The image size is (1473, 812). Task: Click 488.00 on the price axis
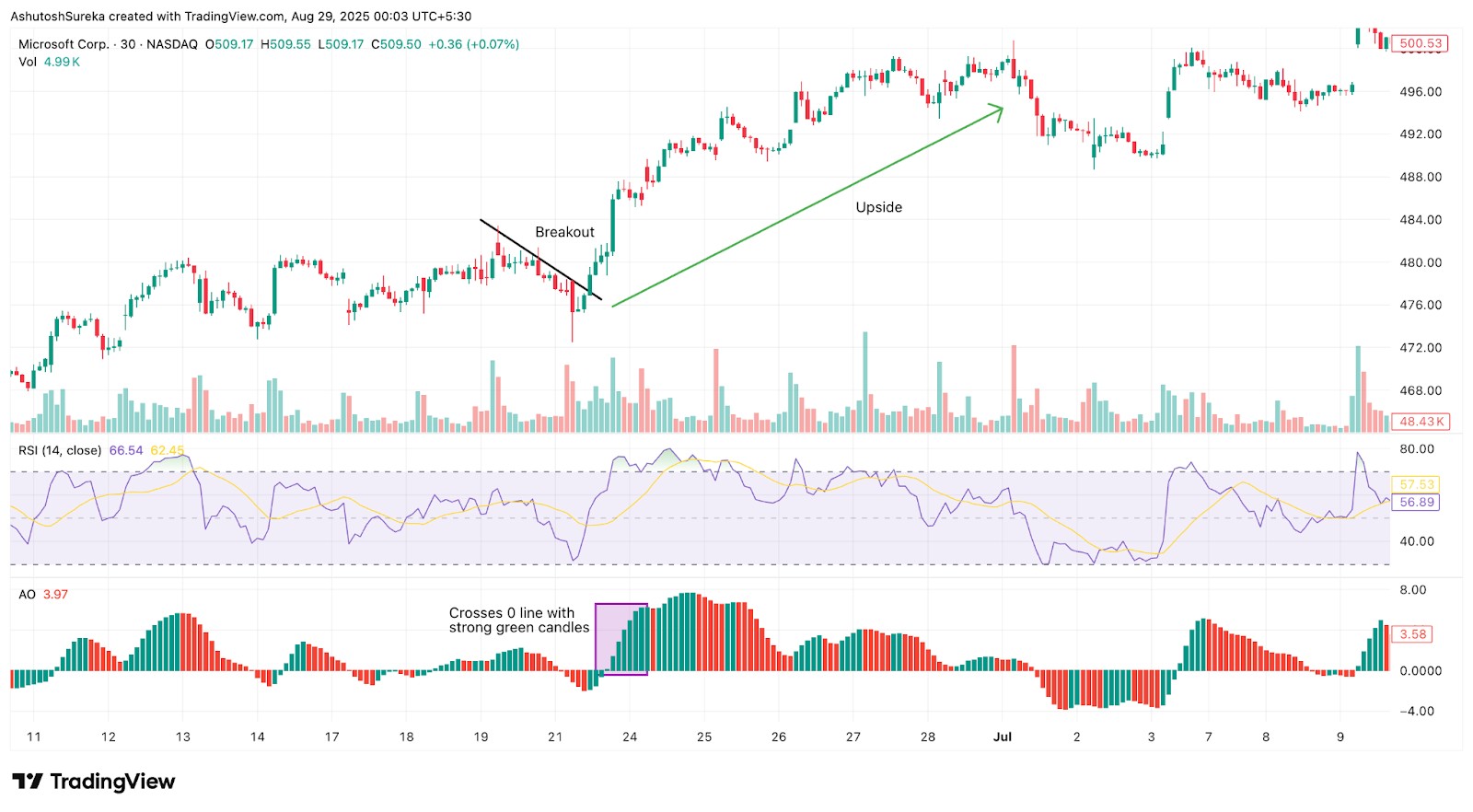tap(1421, 177)
